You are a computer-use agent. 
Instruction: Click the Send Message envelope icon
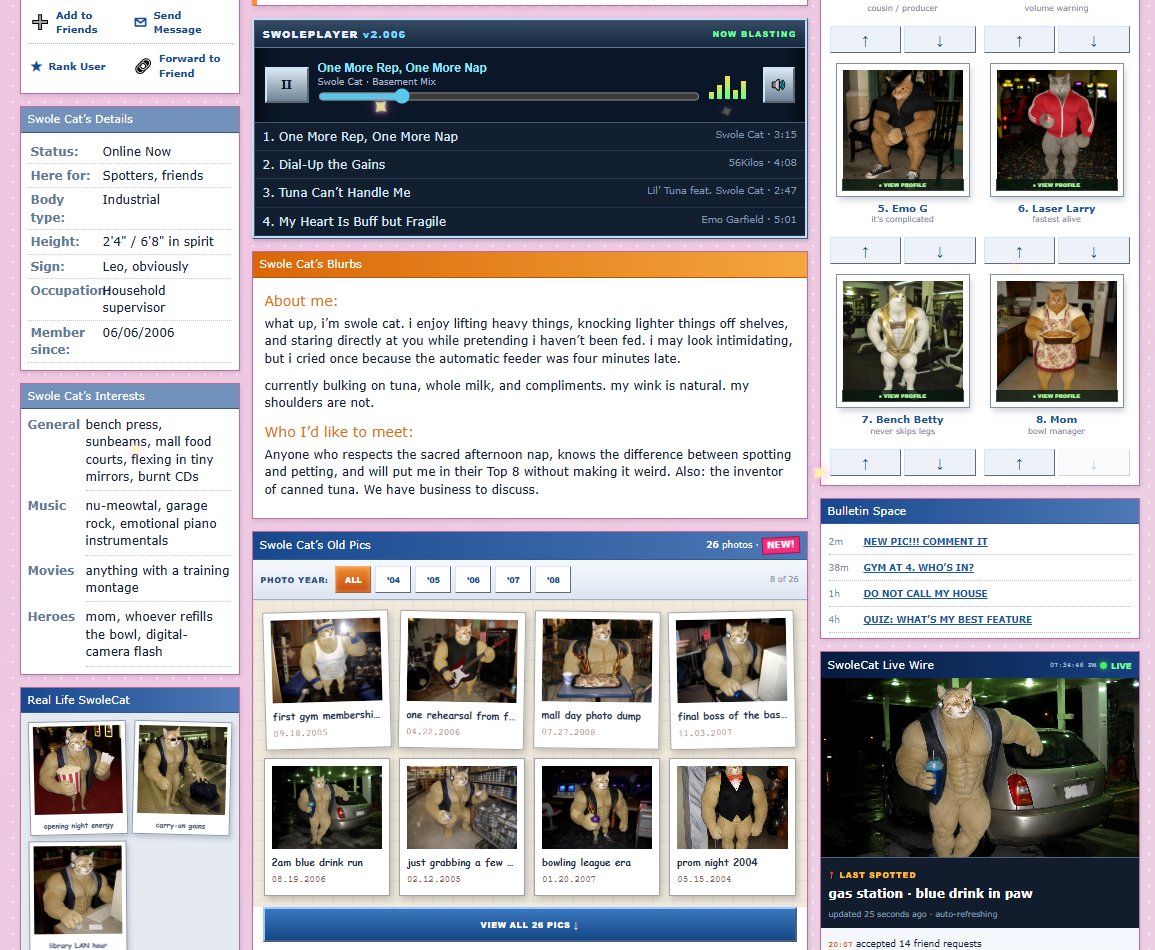click(140, 22)
